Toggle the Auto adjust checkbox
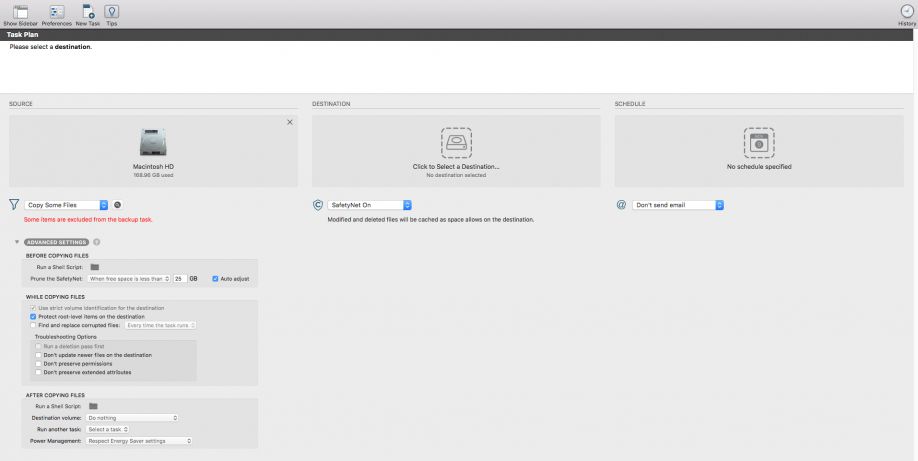Image resolution: width=918 pixels, height=461 pixels. [x=215, y=279]
